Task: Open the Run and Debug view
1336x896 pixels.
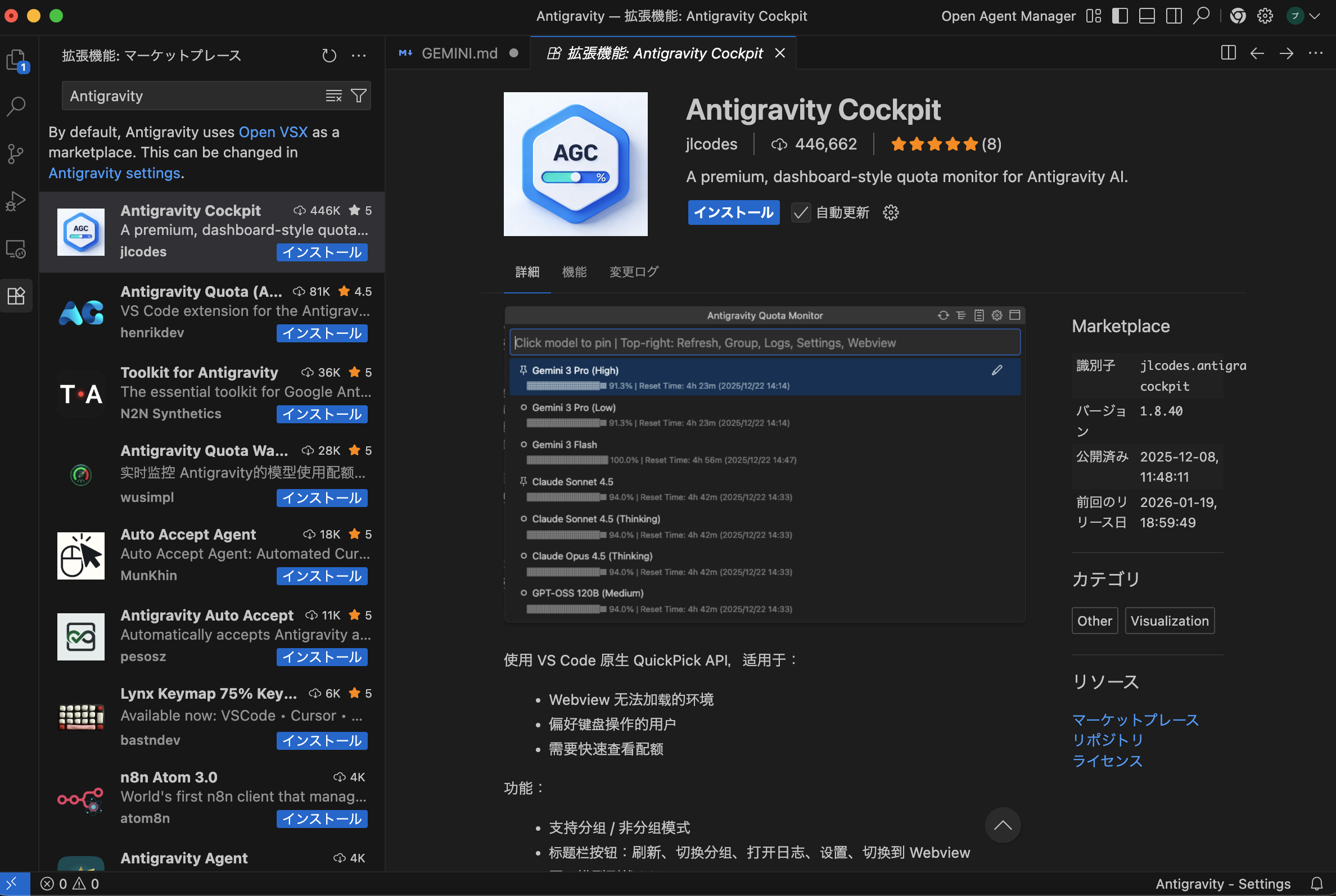Action: coord(16,201)
